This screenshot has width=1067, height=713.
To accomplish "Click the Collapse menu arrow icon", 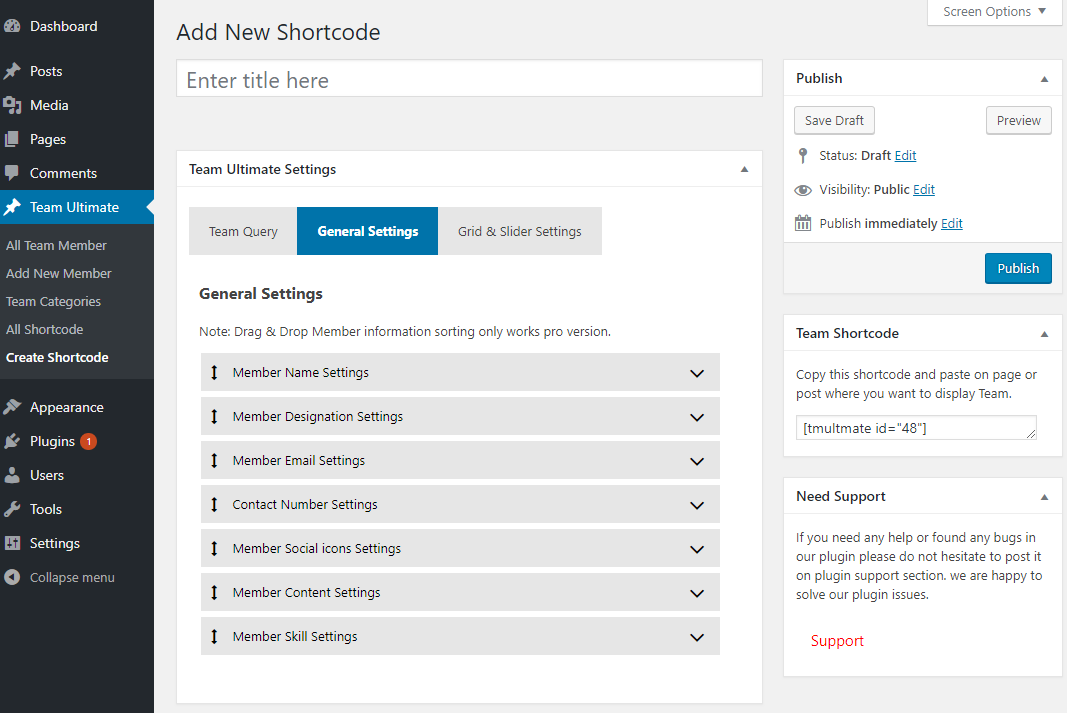I will click(x=12, y=577).
